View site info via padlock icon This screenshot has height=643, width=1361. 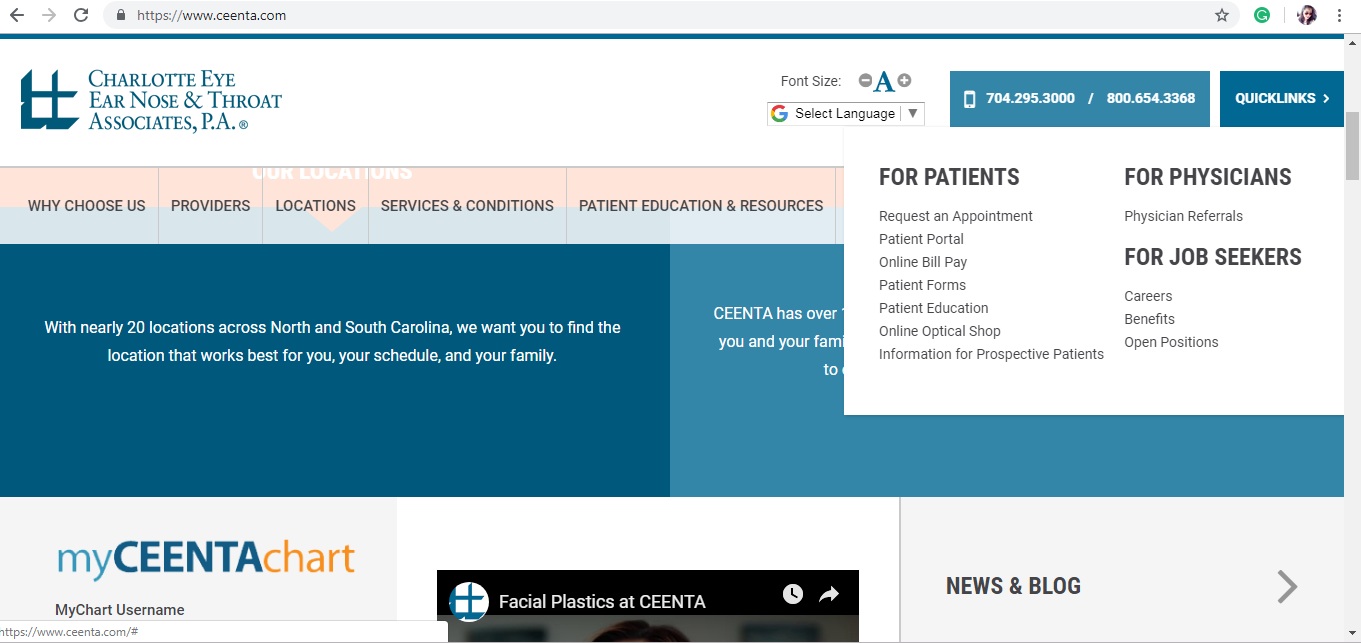click(121, 15)
